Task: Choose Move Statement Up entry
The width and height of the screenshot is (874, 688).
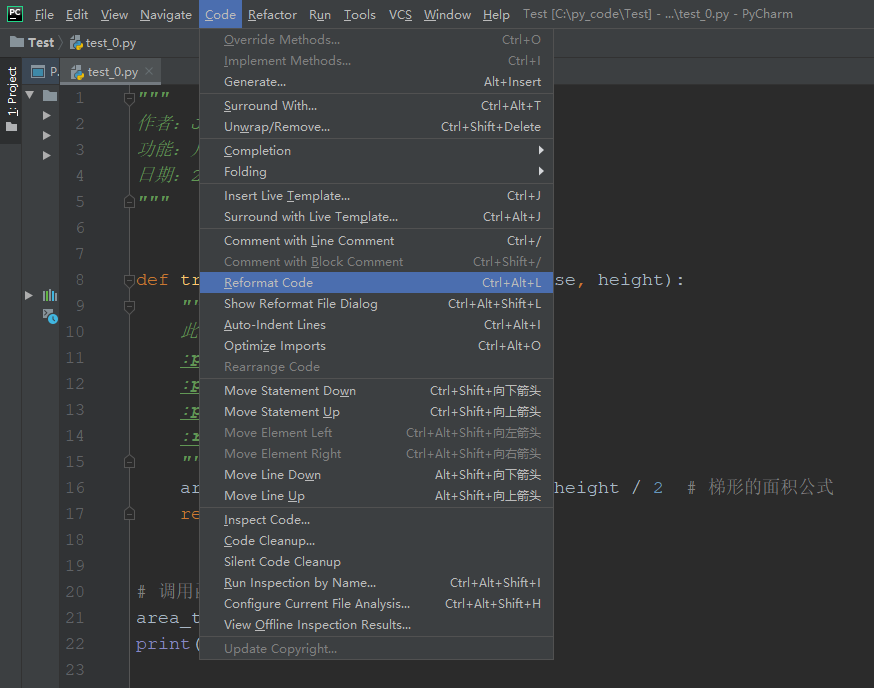Action: (x=376, y=412)
